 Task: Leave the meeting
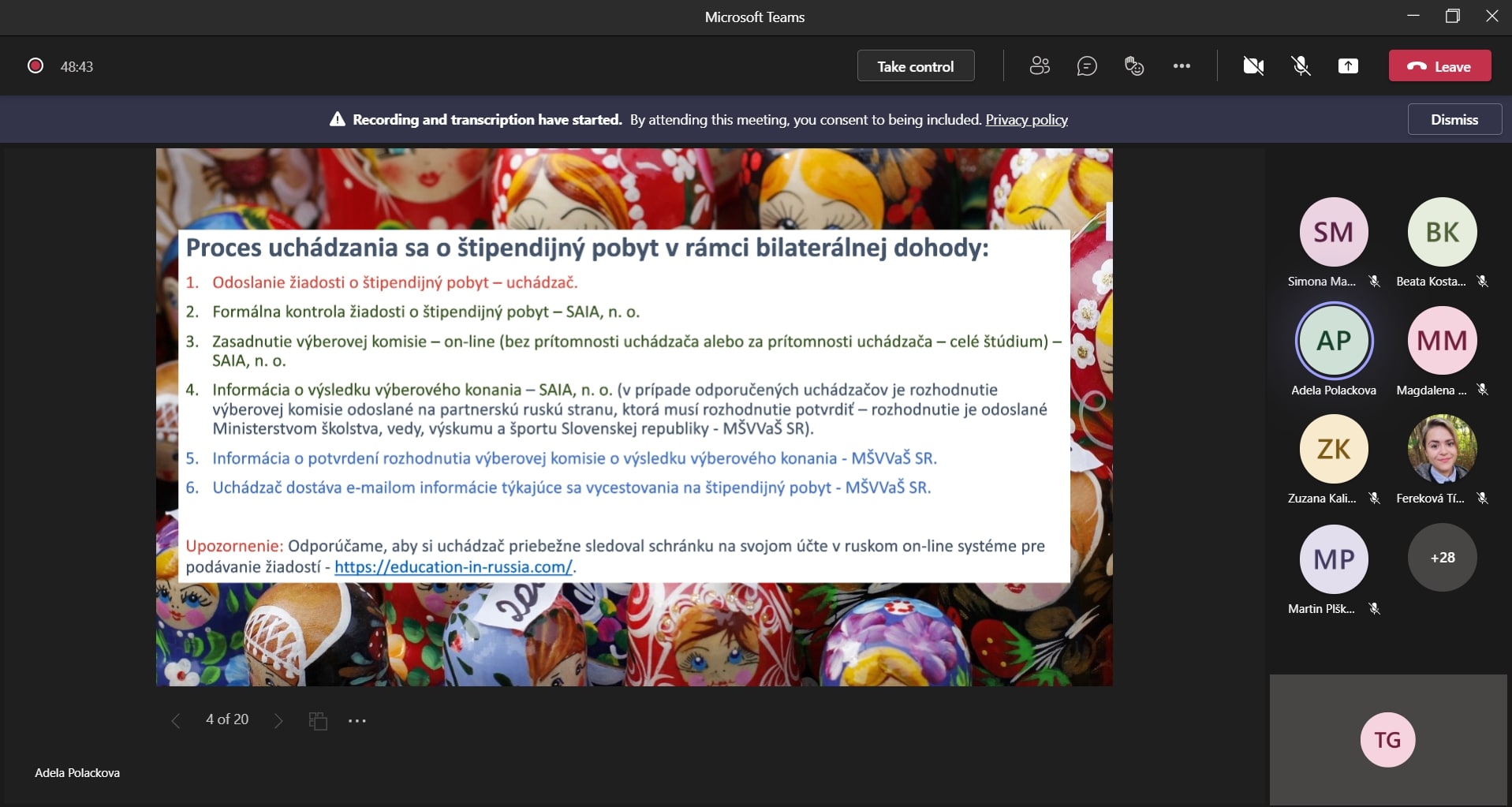pos(1439,66)
